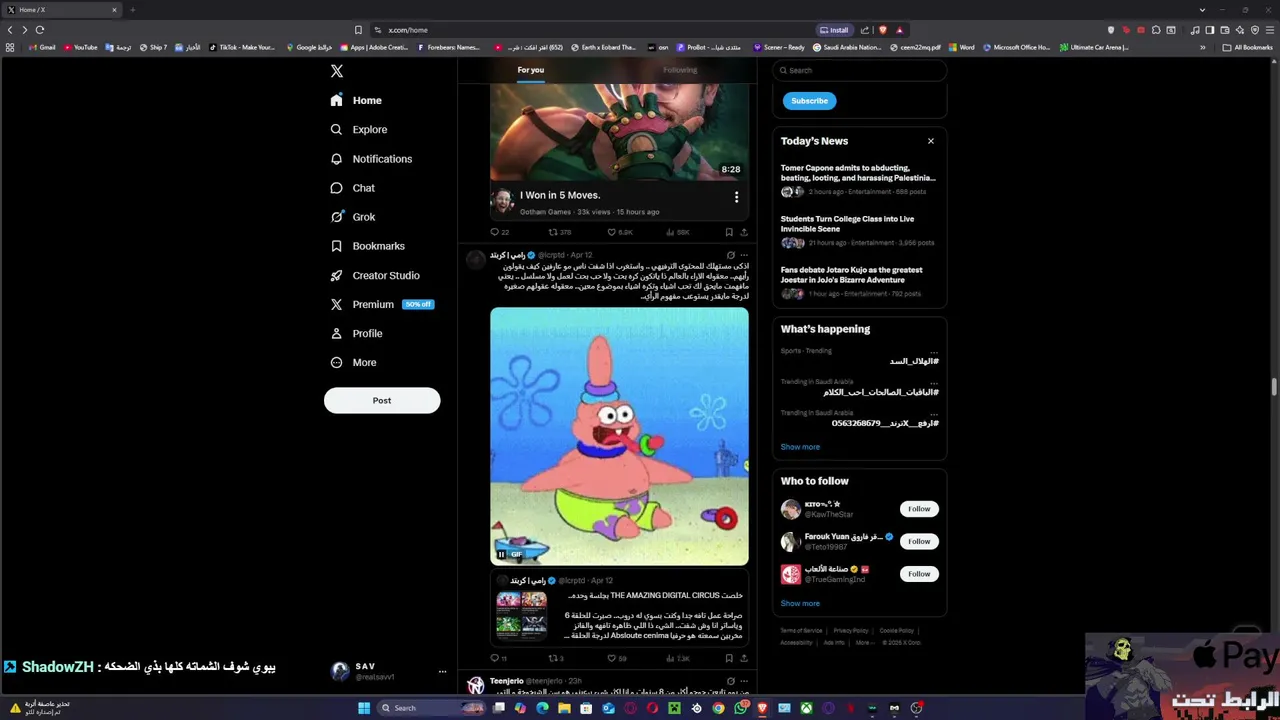The image size is (1280, 720).
Task: Bookmark the Patrick Star GIF post
Action: 729,658
